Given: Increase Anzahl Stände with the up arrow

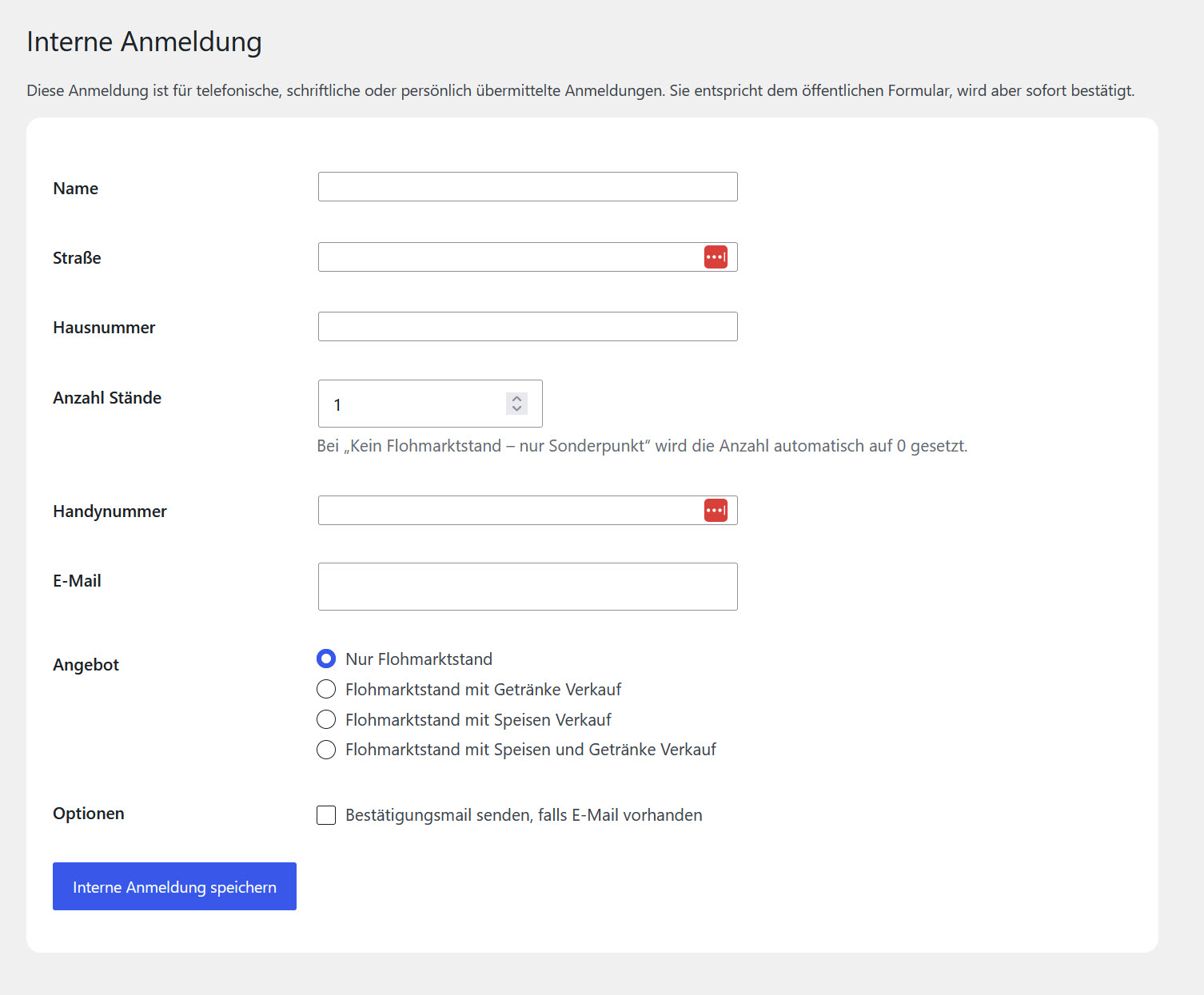Looking at the screenshot, I should point(516,398).
